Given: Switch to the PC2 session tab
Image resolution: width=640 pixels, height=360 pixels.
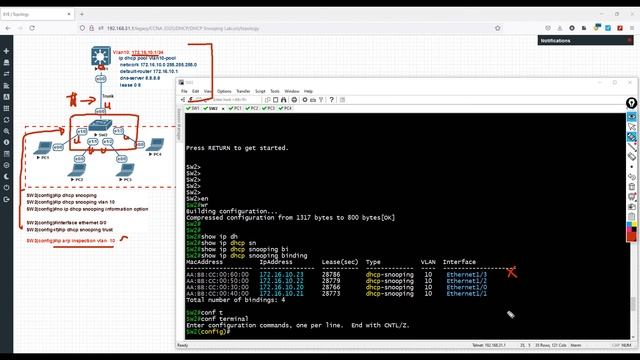Looking at the screenshot, I should click(x=252, y=109).
